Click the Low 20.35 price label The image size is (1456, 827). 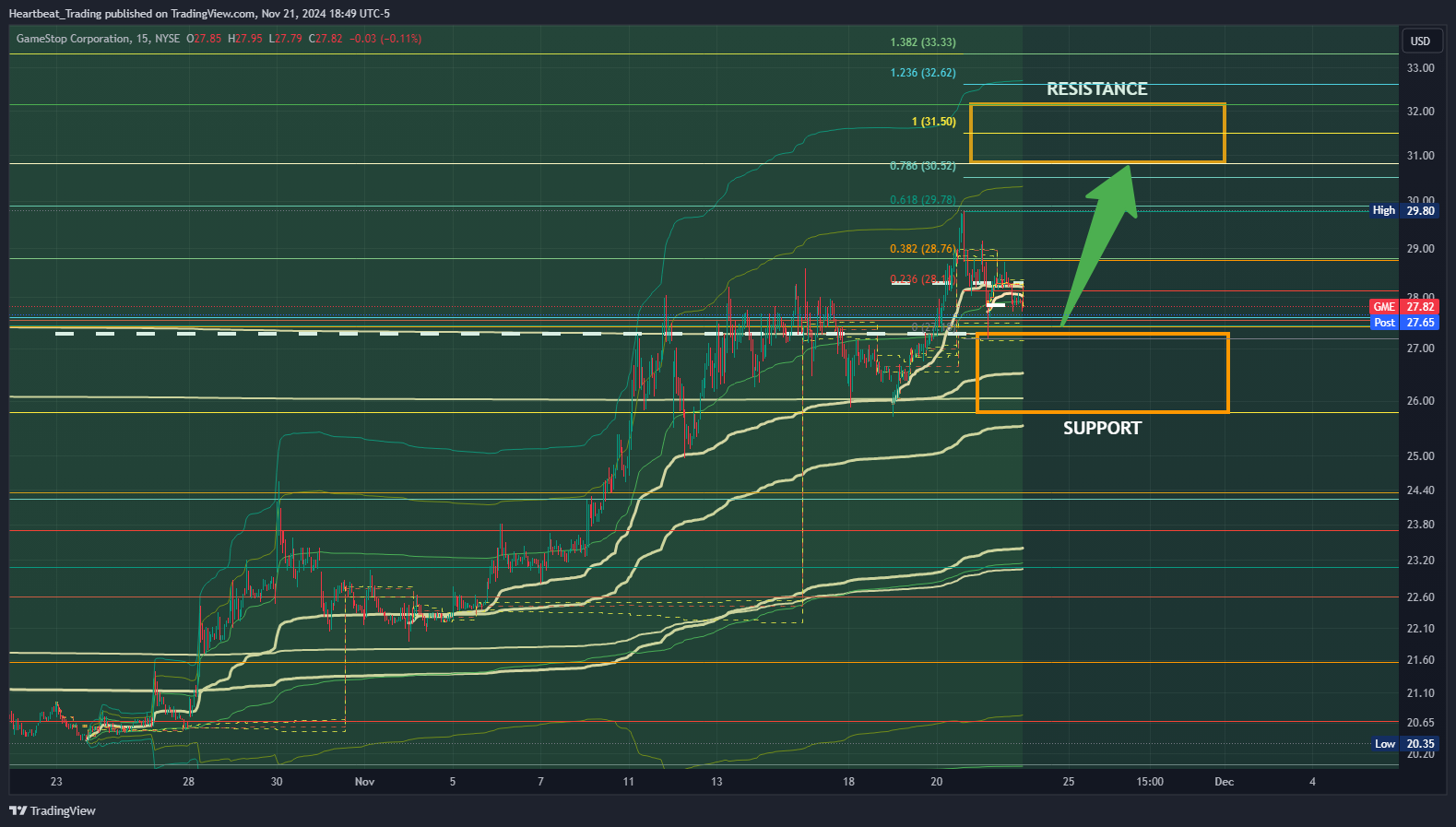click(1403, 744)
